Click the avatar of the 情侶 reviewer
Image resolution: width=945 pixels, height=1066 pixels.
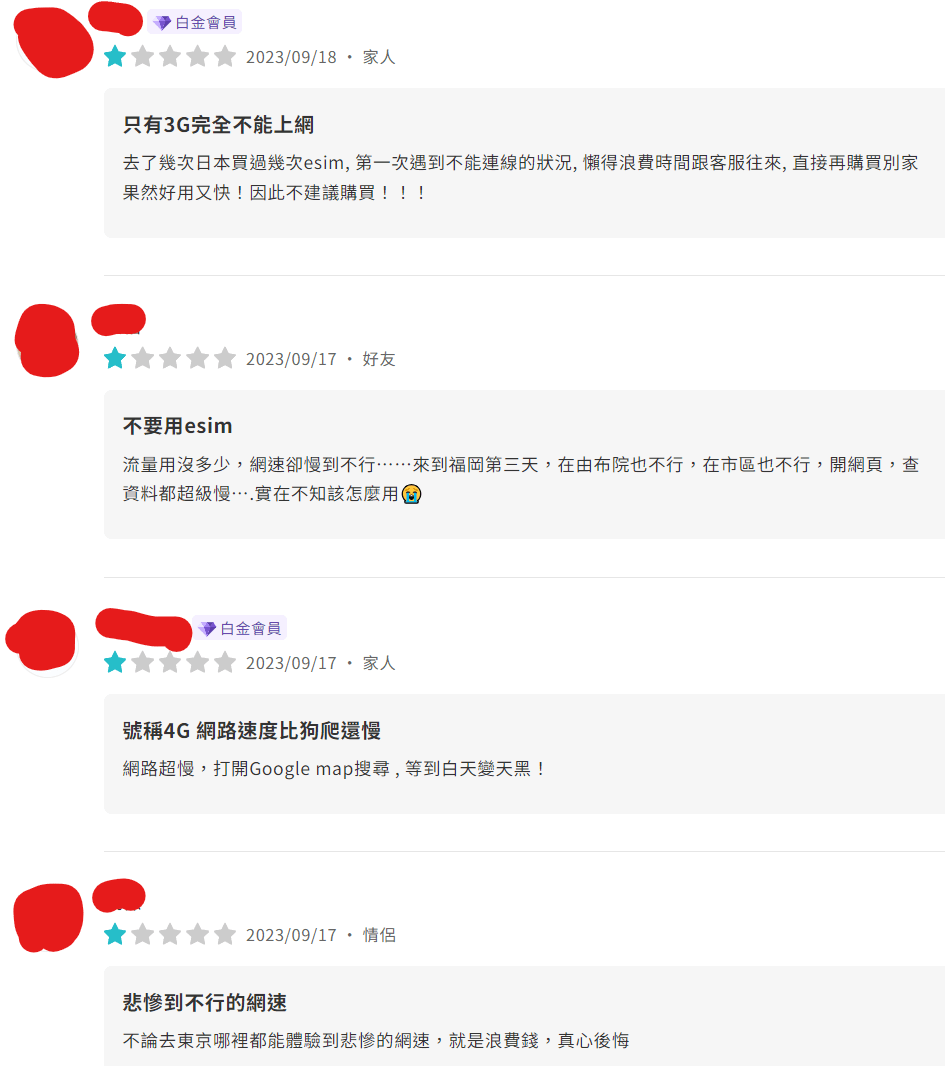[x=48, y=917]
